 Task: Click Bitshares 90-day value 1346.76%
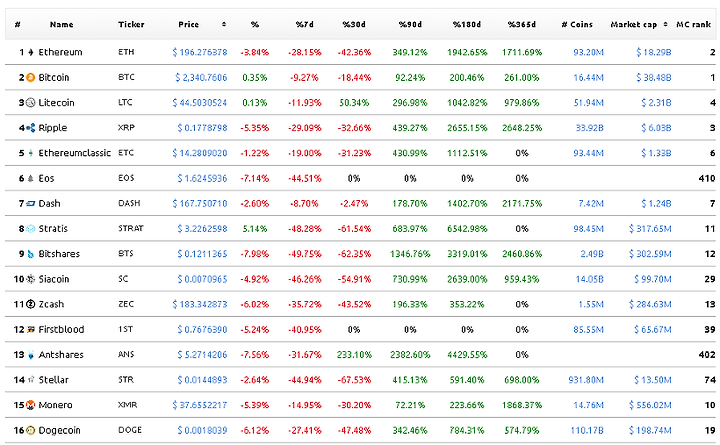pyautogui.click(x=410, y=254)
